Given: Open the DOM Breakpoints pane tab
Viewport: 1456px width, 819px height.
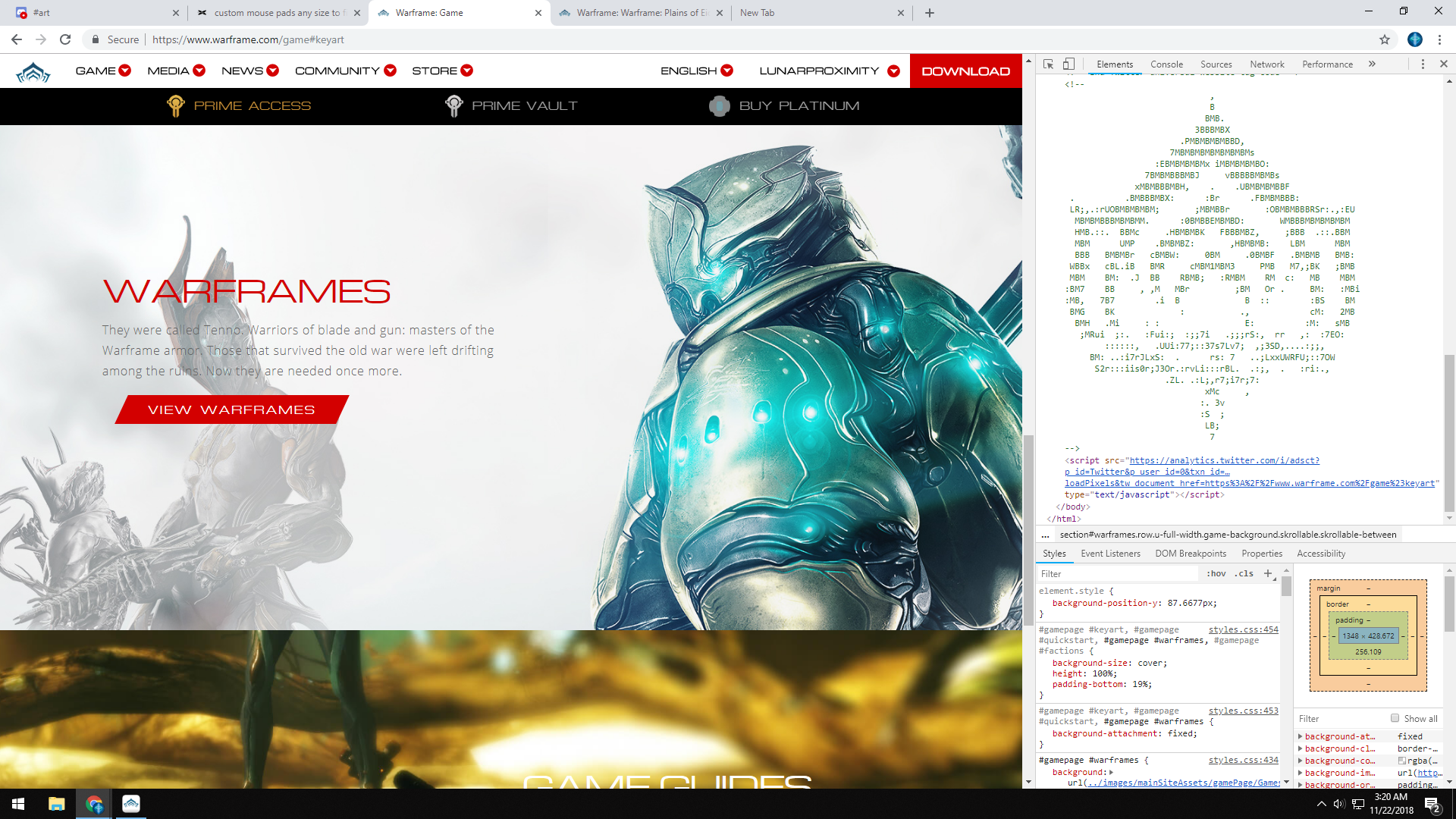Looking at the screenshot, I should click(x=1191, y=554).
